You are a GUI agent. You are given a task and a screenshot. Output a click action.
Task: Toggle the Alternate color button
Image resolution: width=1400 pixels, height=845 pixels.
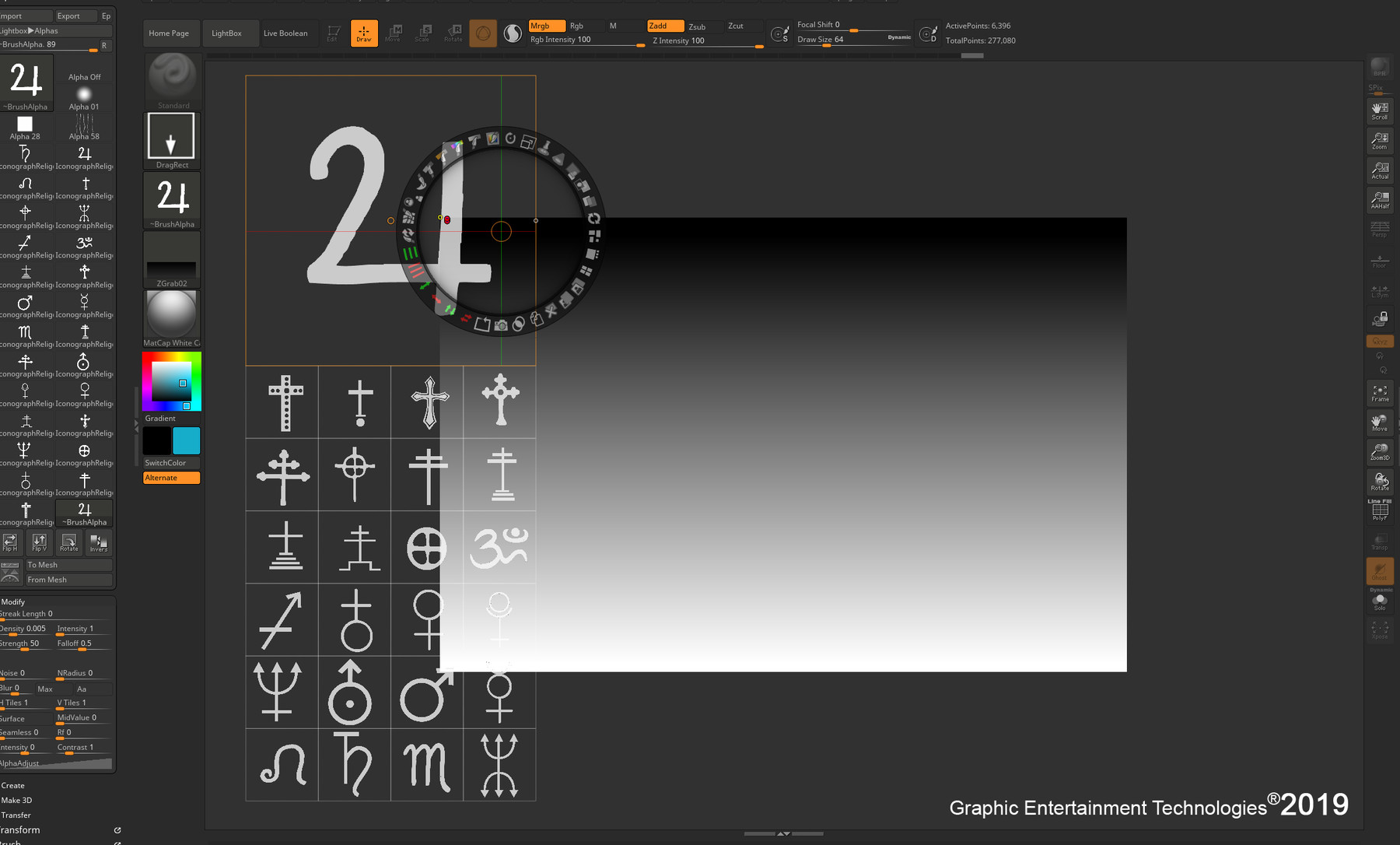[x=172, y=478]
